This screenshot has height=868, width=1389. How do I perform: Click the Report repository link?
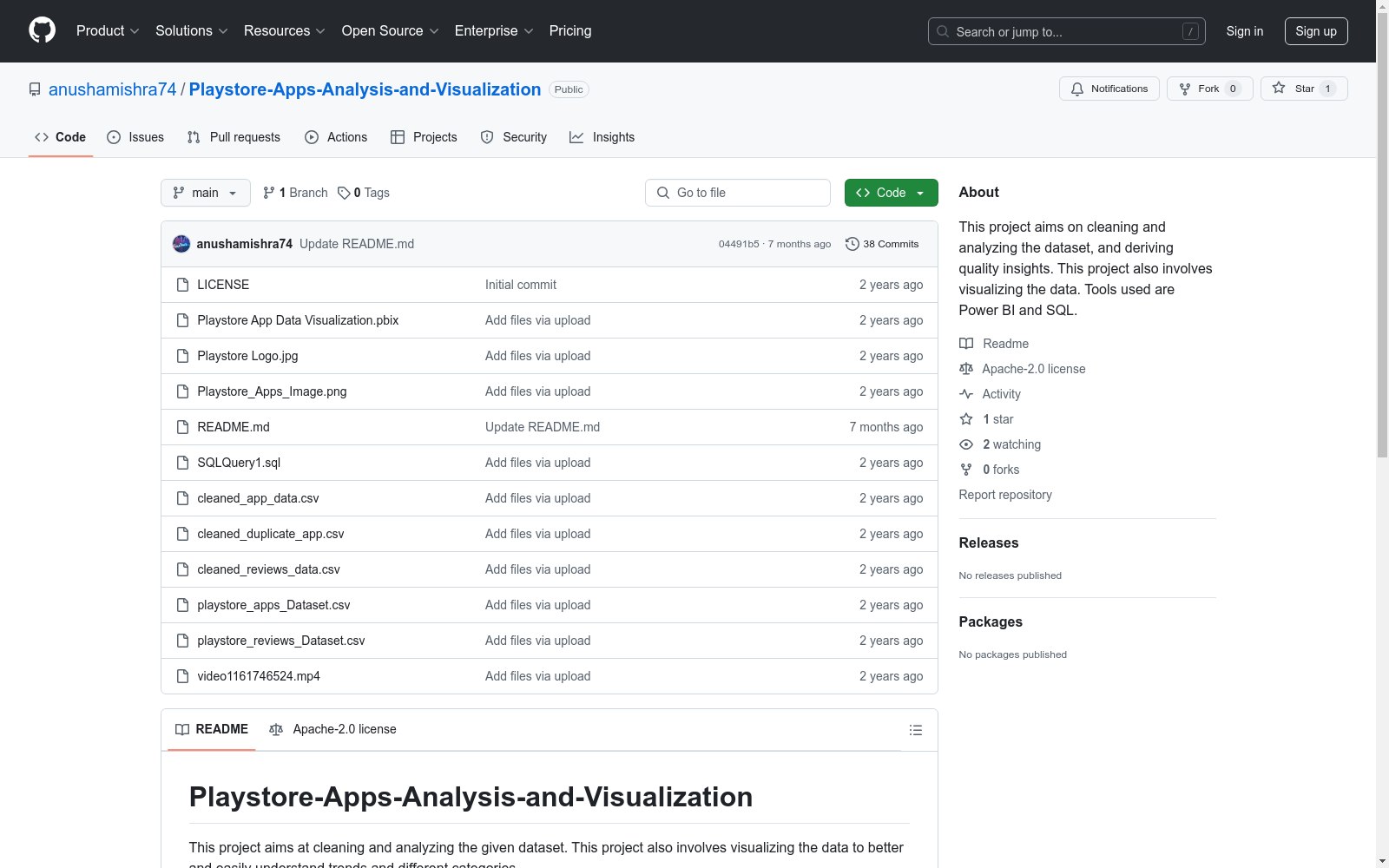(1005, 495)
